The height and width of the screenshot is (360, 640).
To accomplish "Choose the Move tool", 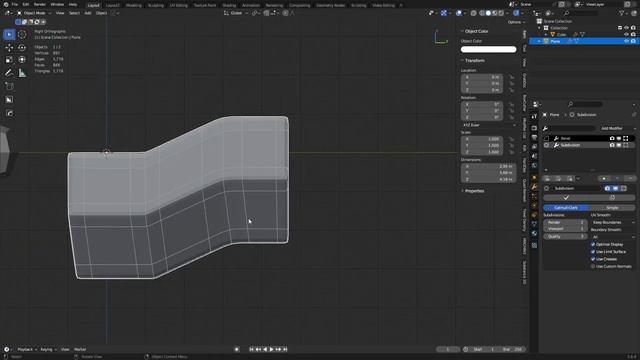I will (9, 48).
